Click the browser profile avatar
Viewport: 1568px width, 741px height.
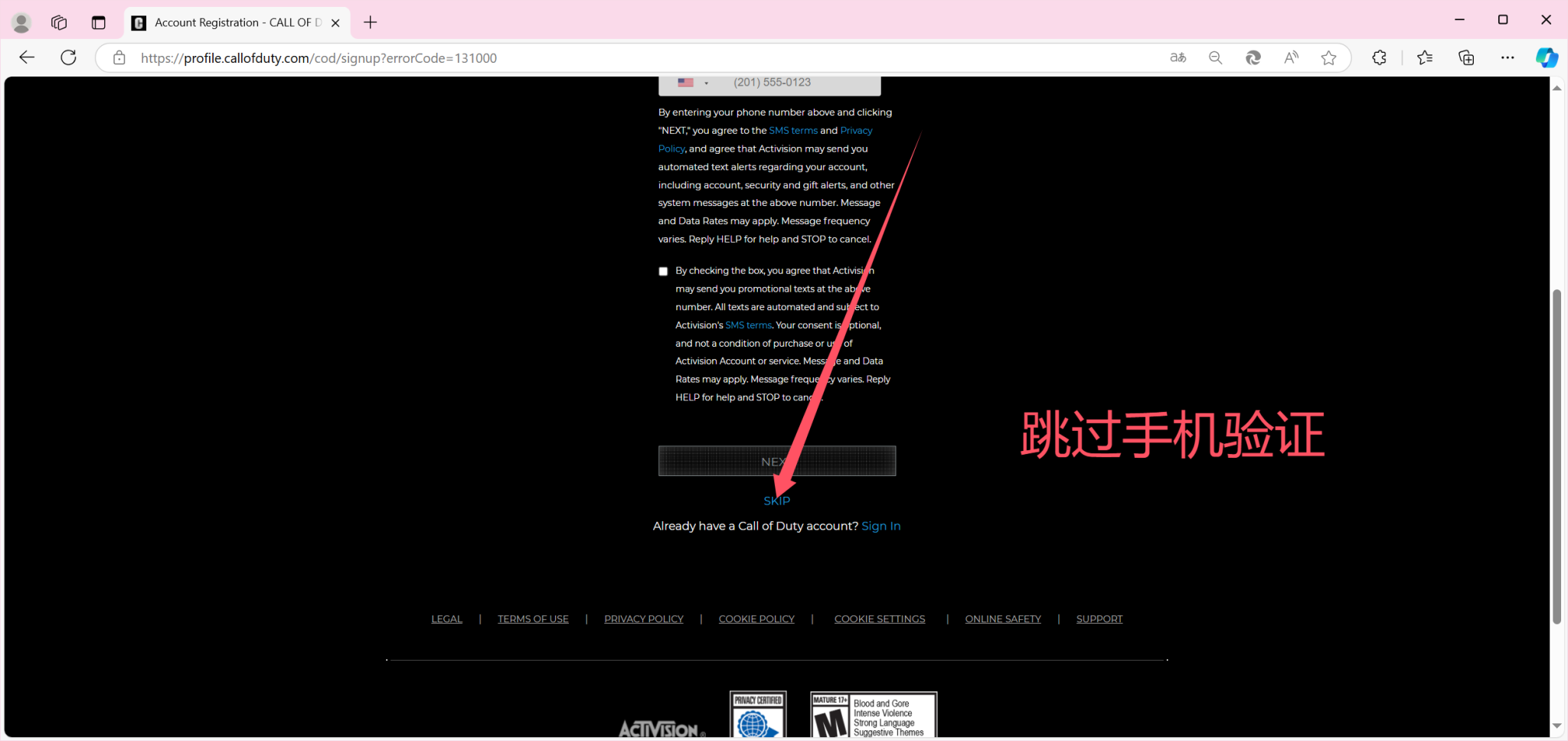tap(21, 22)
